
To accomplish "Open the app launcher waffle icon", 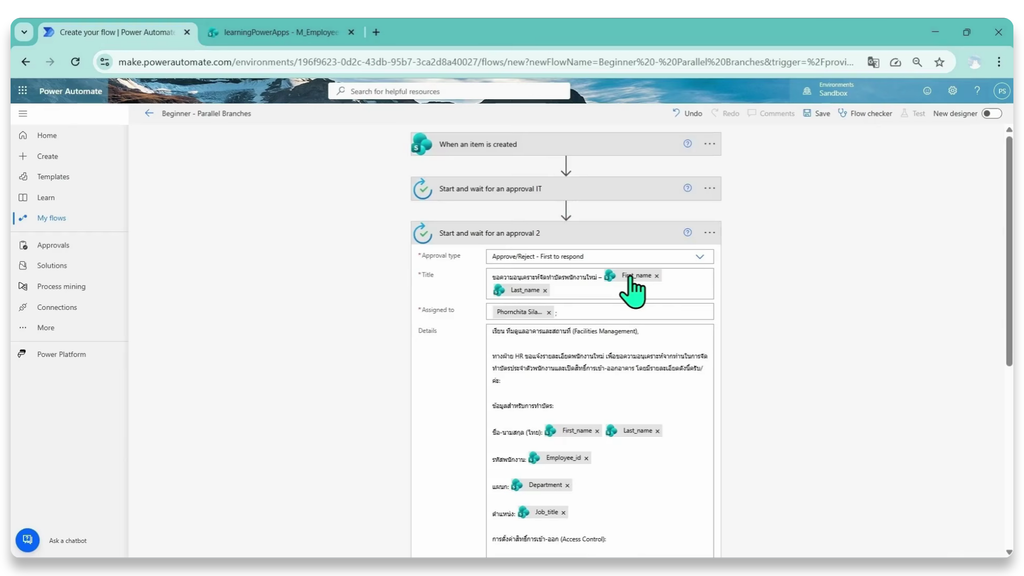I will pos(23,91).
